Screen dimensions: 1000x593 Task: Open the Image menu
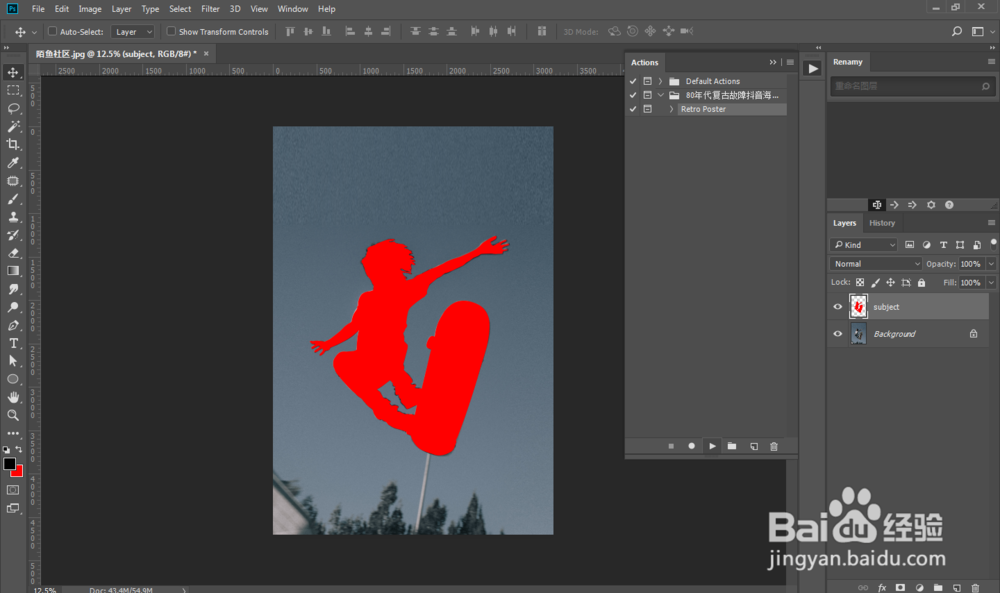90,9
